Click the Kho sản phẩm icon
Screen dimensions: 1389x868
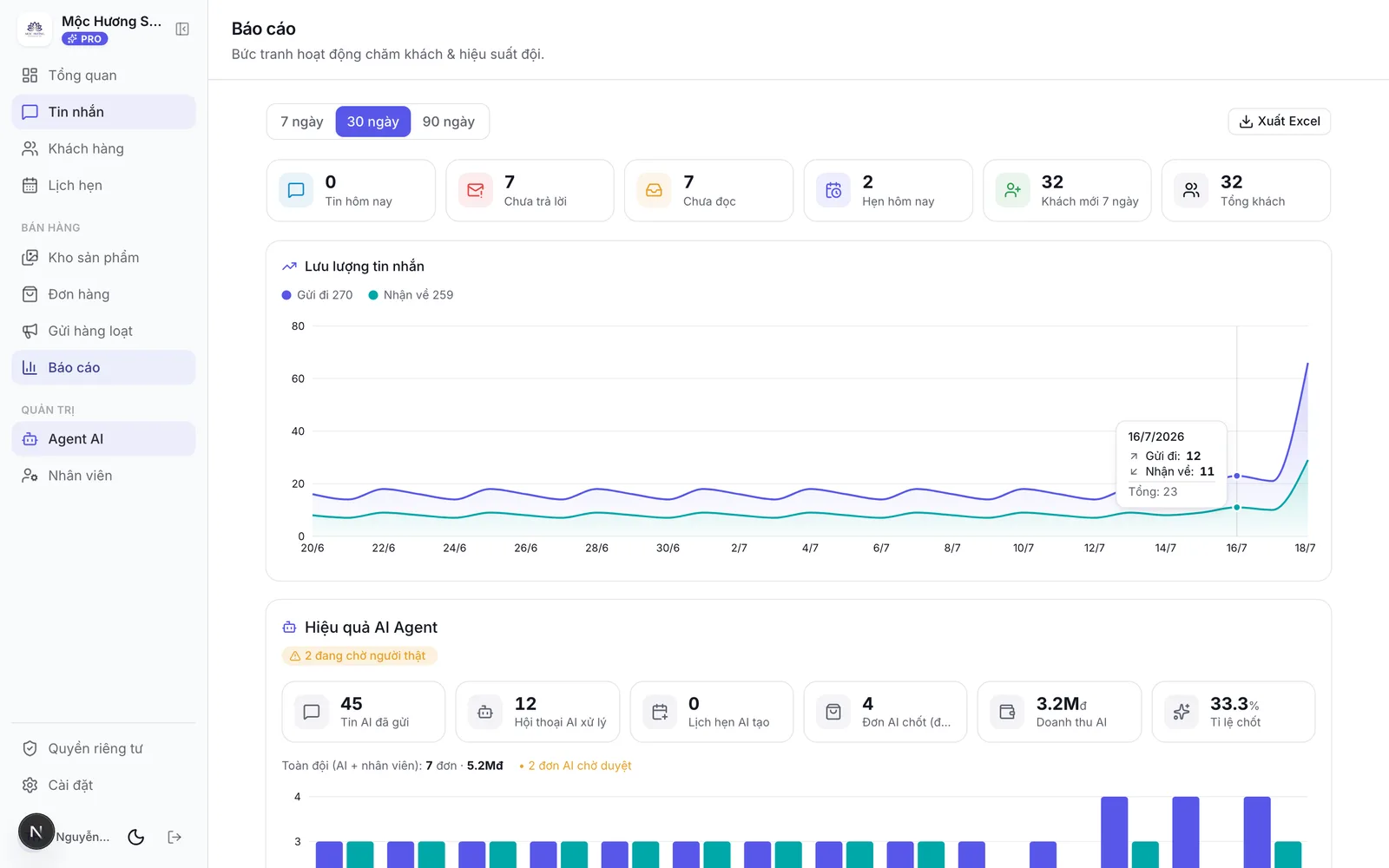tap(30, 258)
